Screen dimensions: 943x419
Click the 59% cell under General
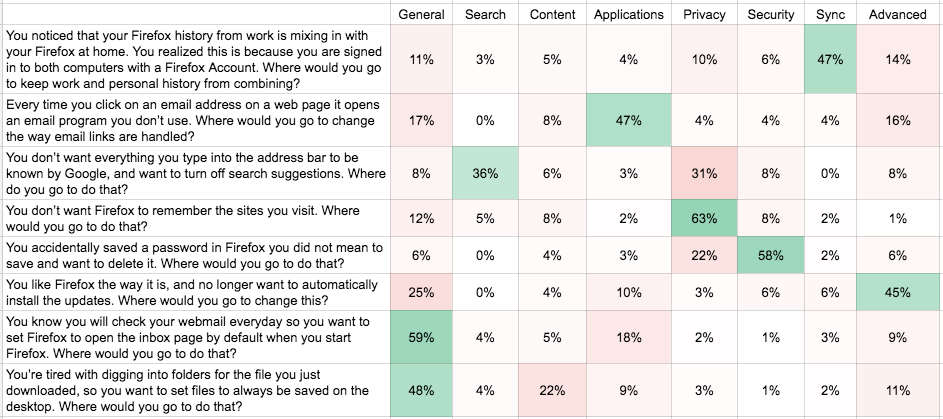(421, 338)
